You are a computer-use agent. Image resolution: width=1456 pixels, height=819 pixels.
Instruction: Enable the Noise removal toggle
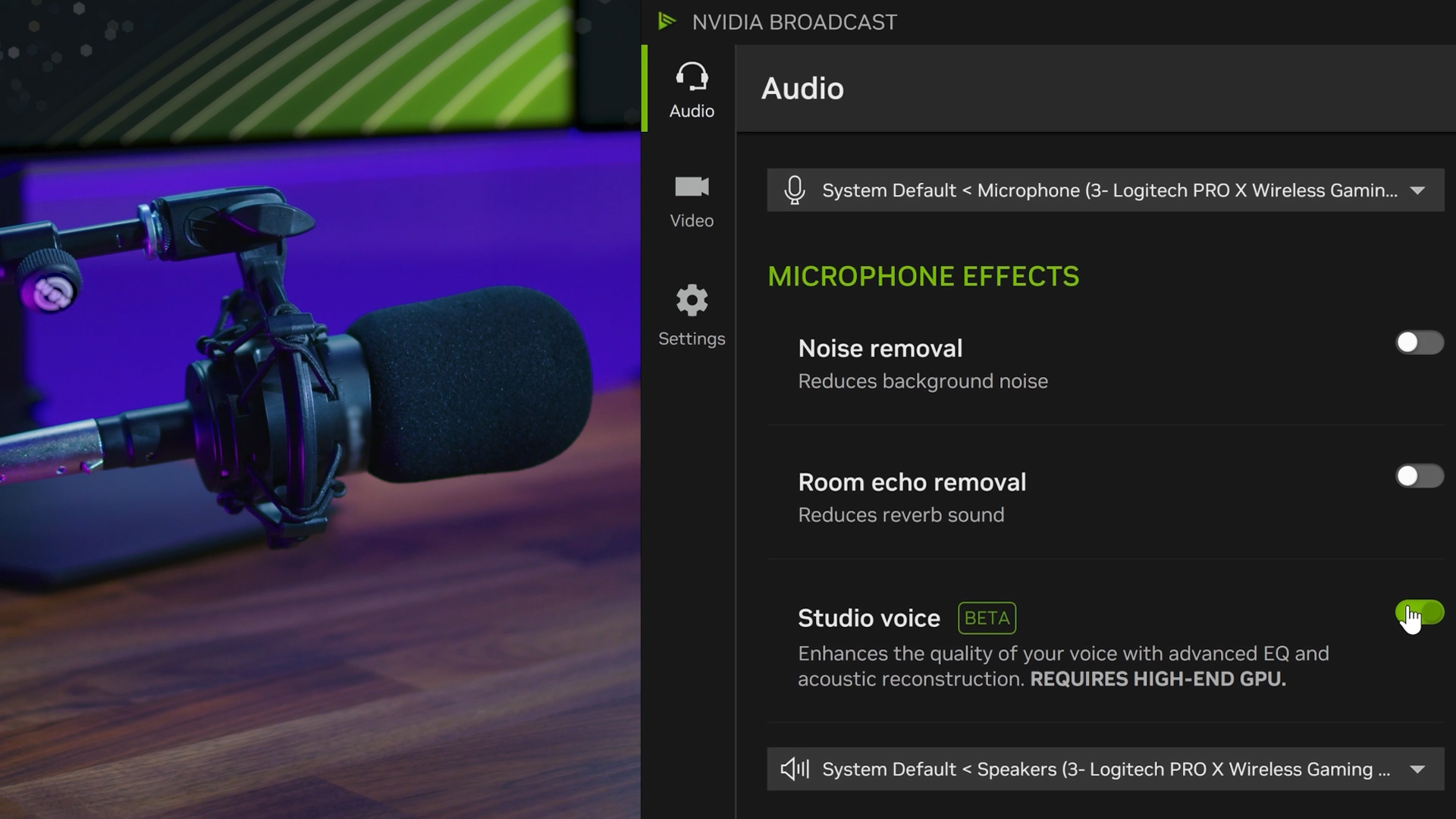coord(1419,343)
